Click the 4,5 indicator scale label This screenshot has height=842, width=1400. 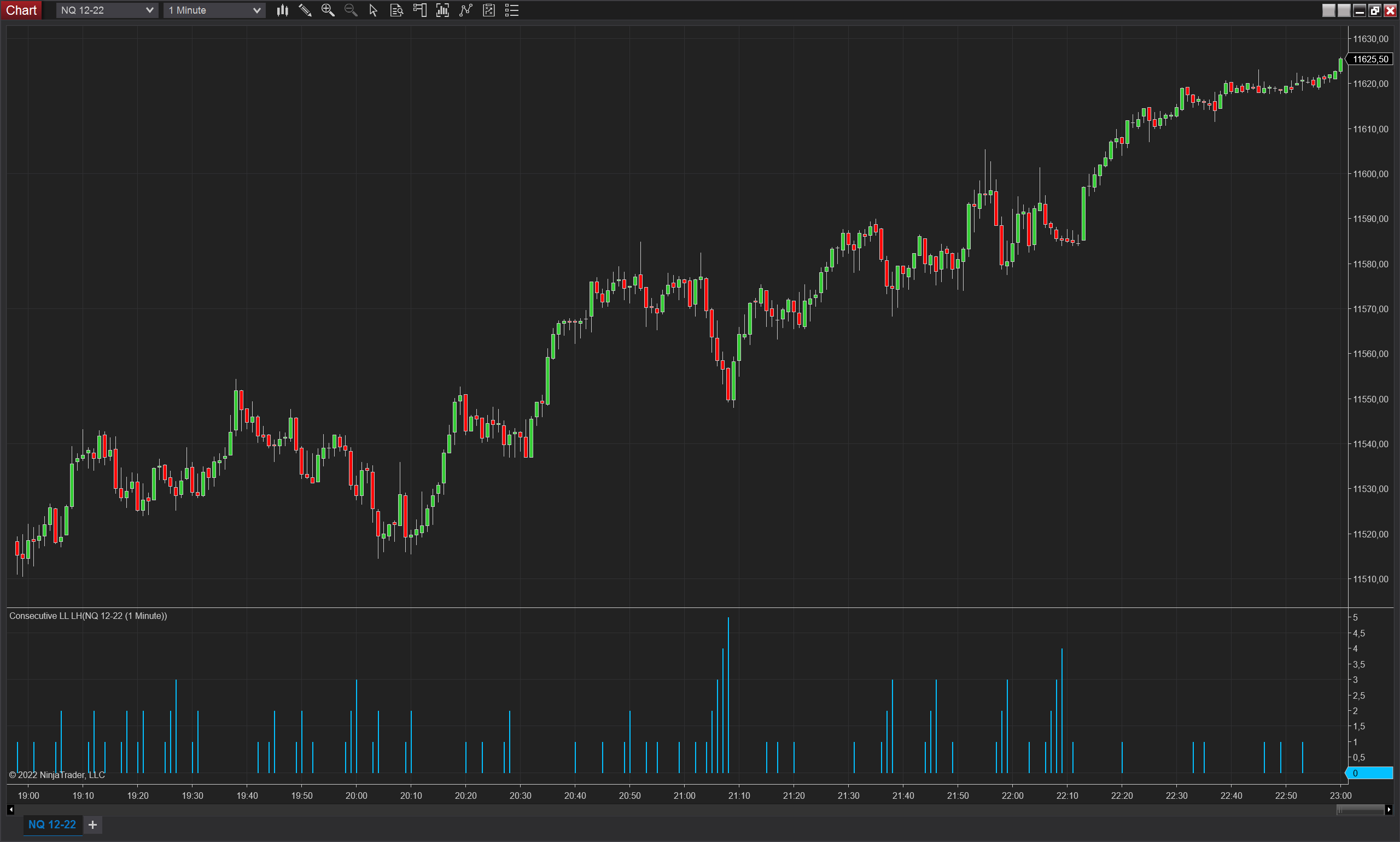[x=1358, y=633]
